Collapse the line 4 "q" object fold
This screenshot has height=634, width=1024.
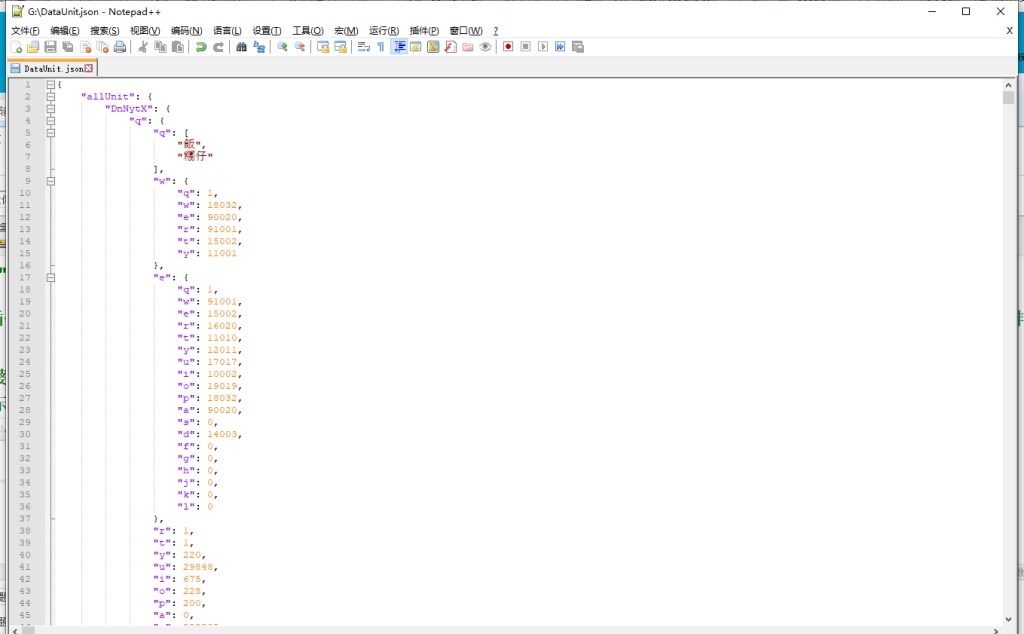point(50,121)
